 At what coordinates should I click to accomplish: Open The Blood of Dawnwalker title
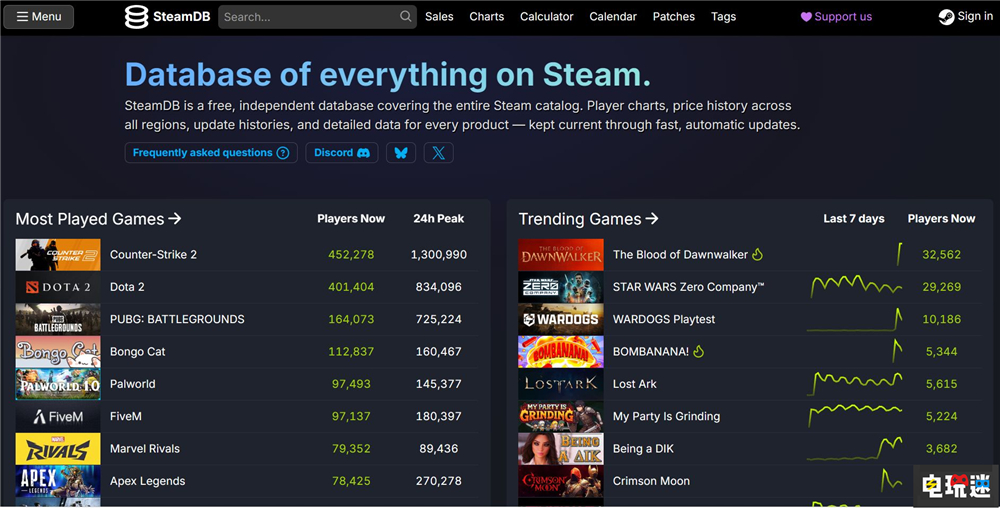click(680, 254)
